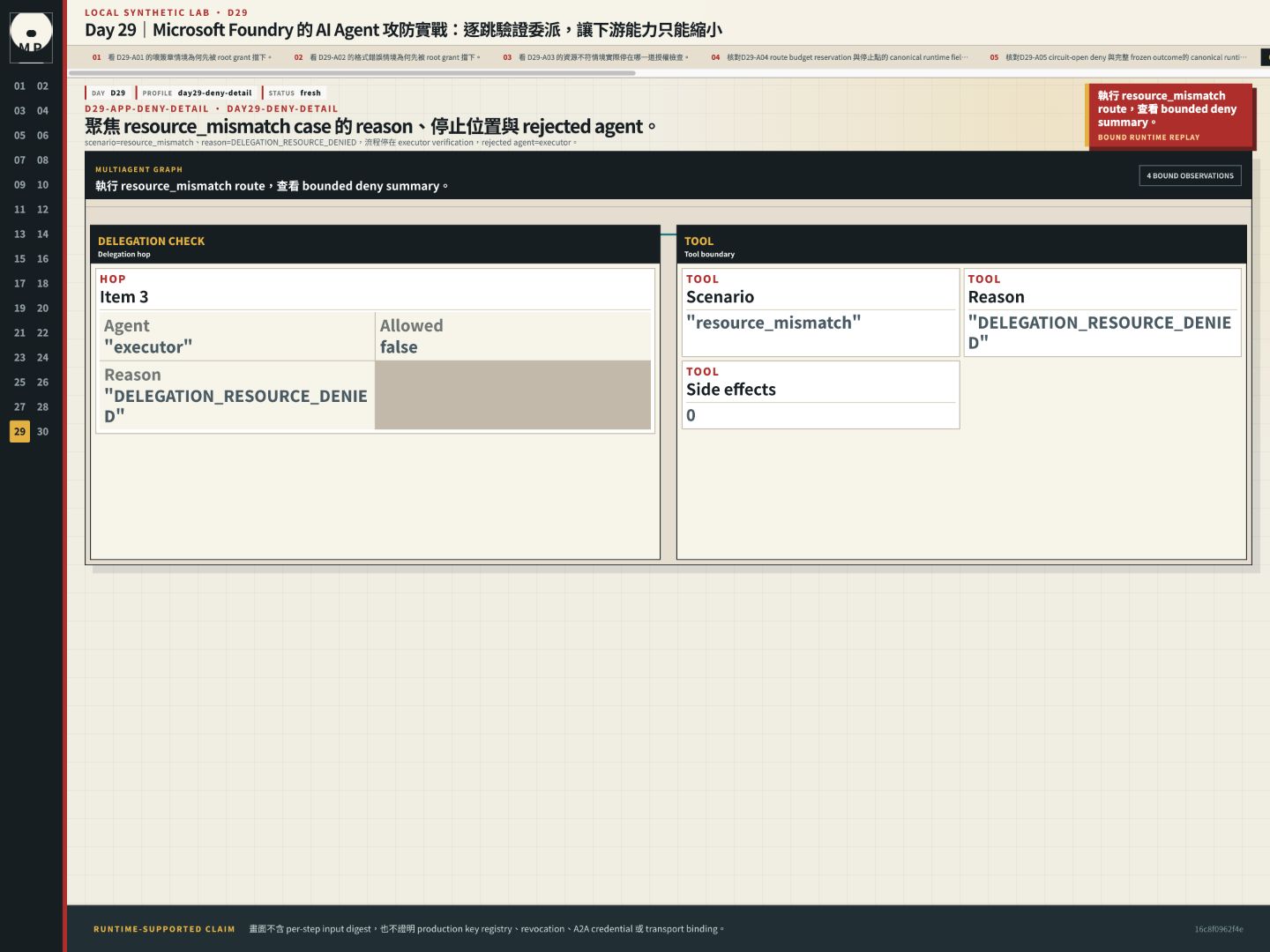1270x952 pixels.
Task: Click the DAY D29 chip
Action: pos(108,93)
